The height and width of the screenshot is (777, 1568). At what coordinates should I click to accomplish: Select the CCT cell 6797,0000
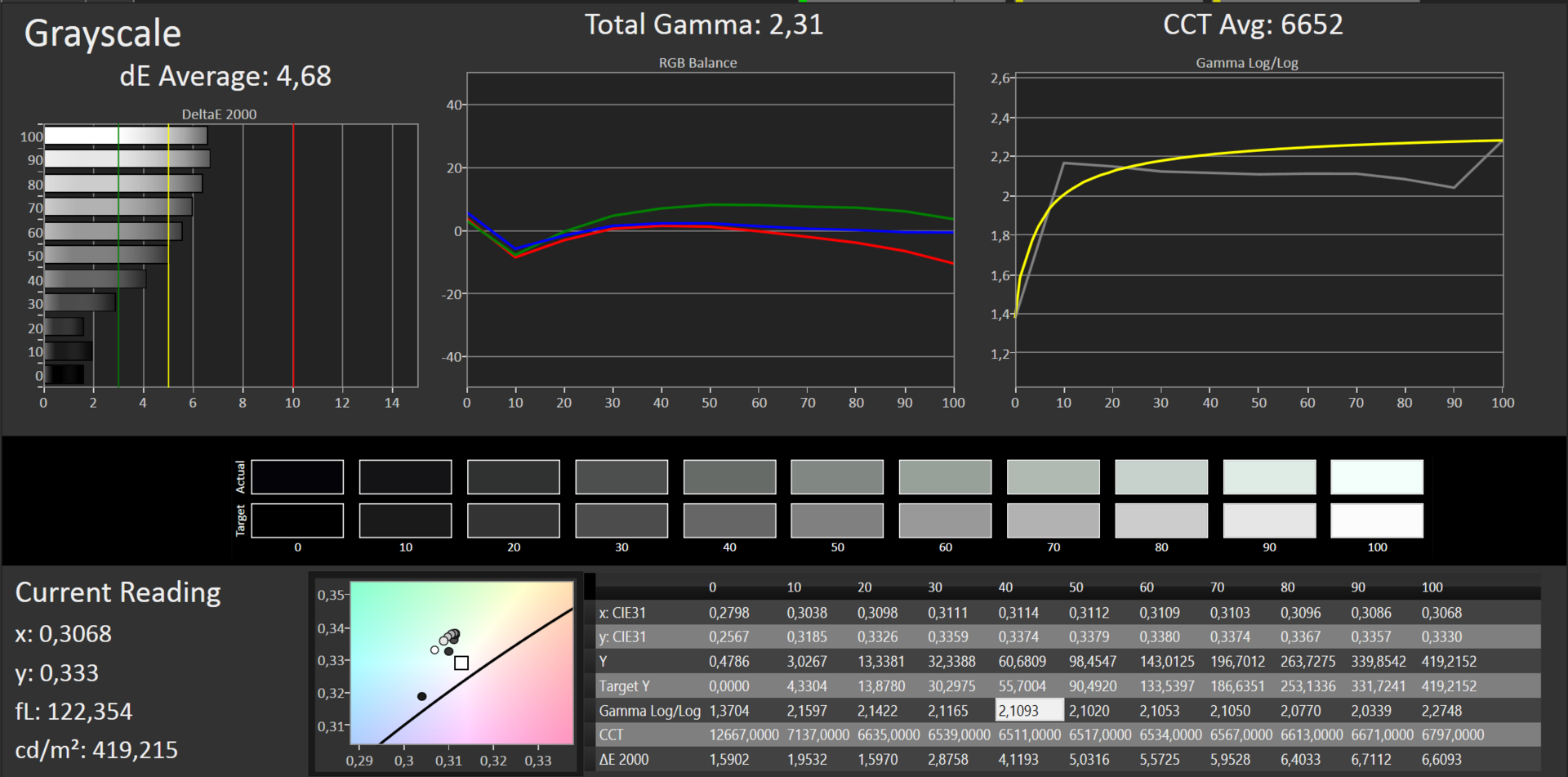point(1453,735)
